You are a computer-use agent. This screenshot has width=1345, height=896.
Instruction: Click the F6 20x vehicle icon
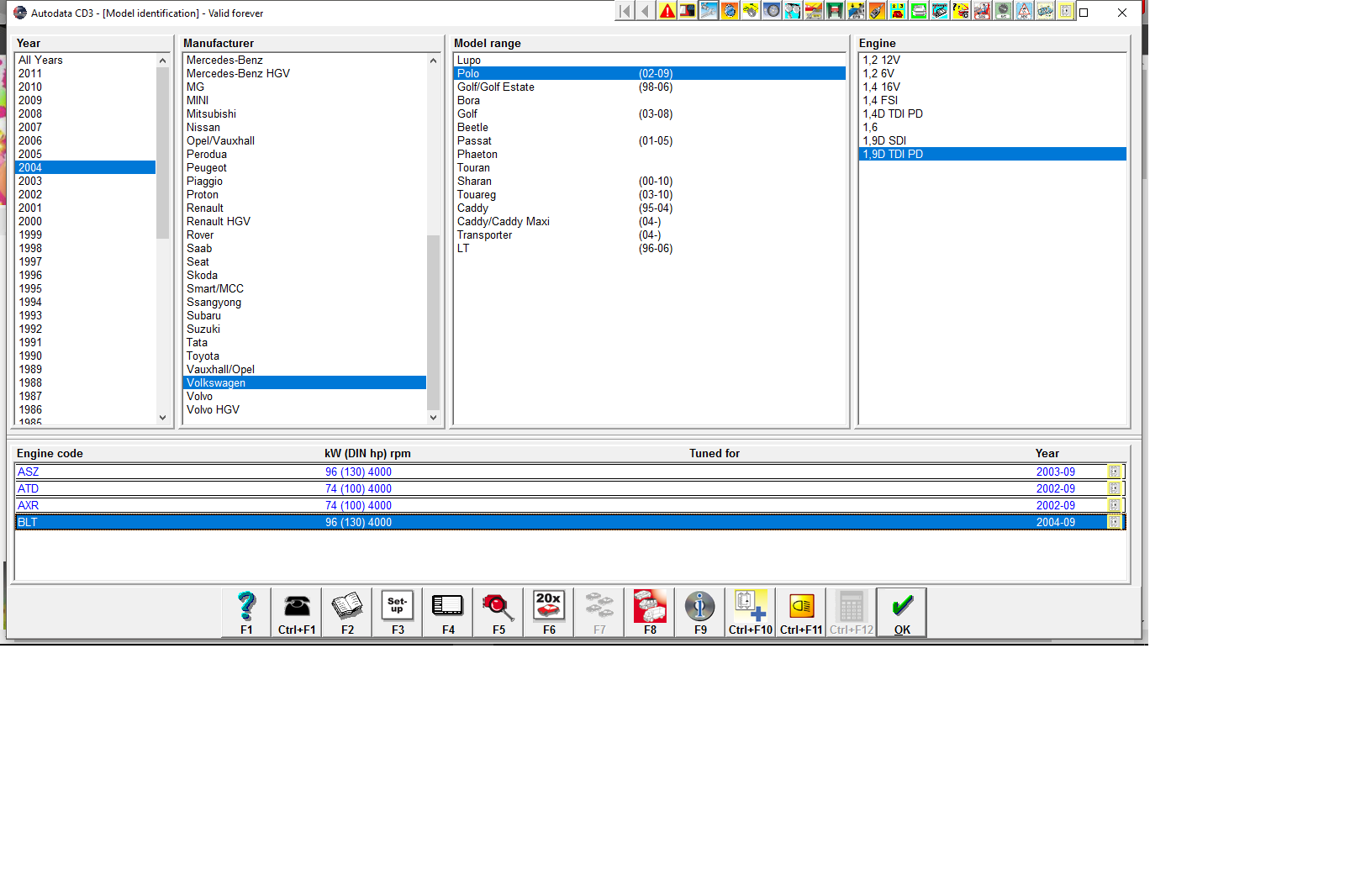coord(549,612)
